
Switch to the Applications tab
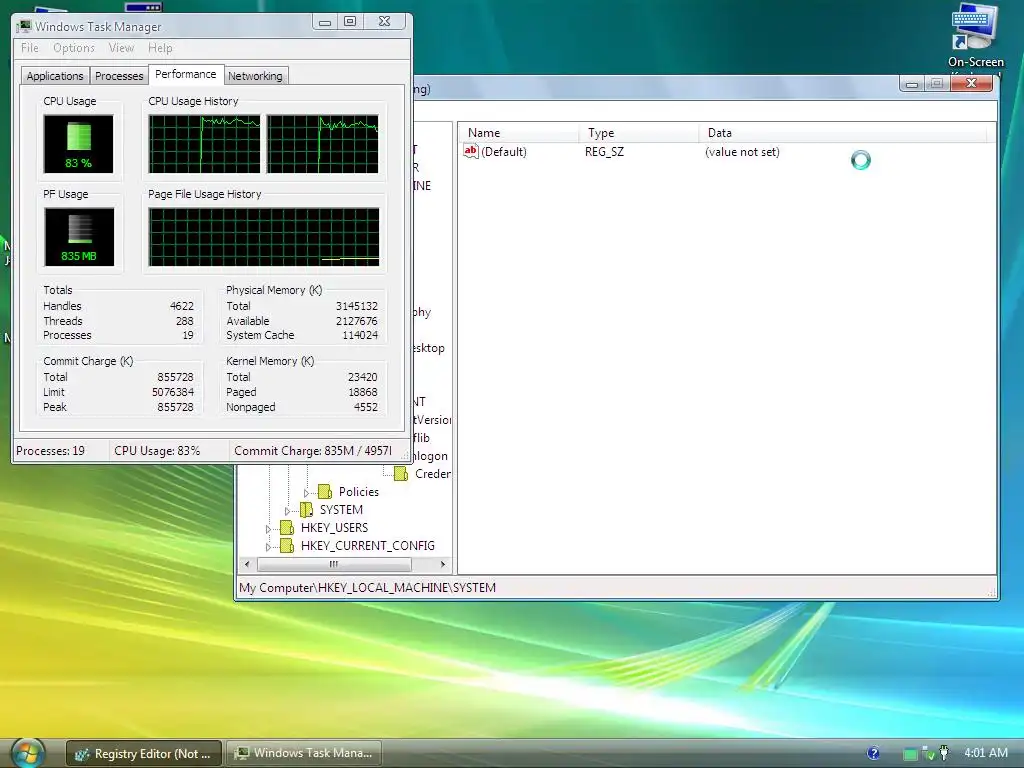pyautogui.click(x=55, y=76)
